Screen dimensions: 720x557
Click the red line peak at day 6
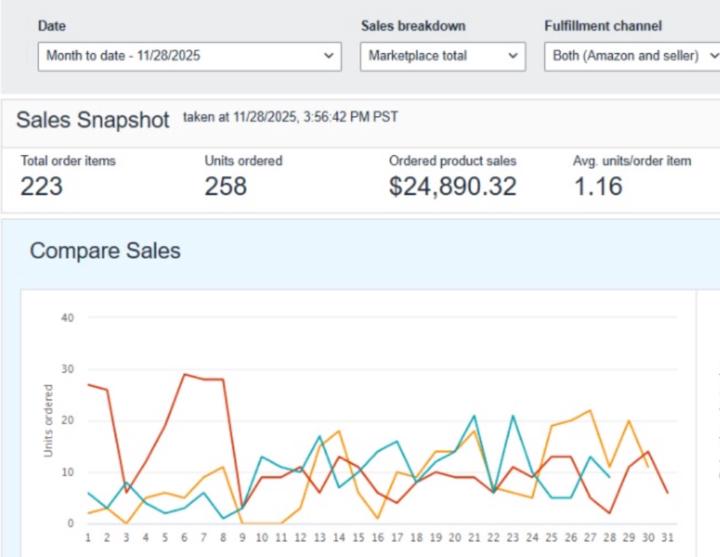pos(185,374)
